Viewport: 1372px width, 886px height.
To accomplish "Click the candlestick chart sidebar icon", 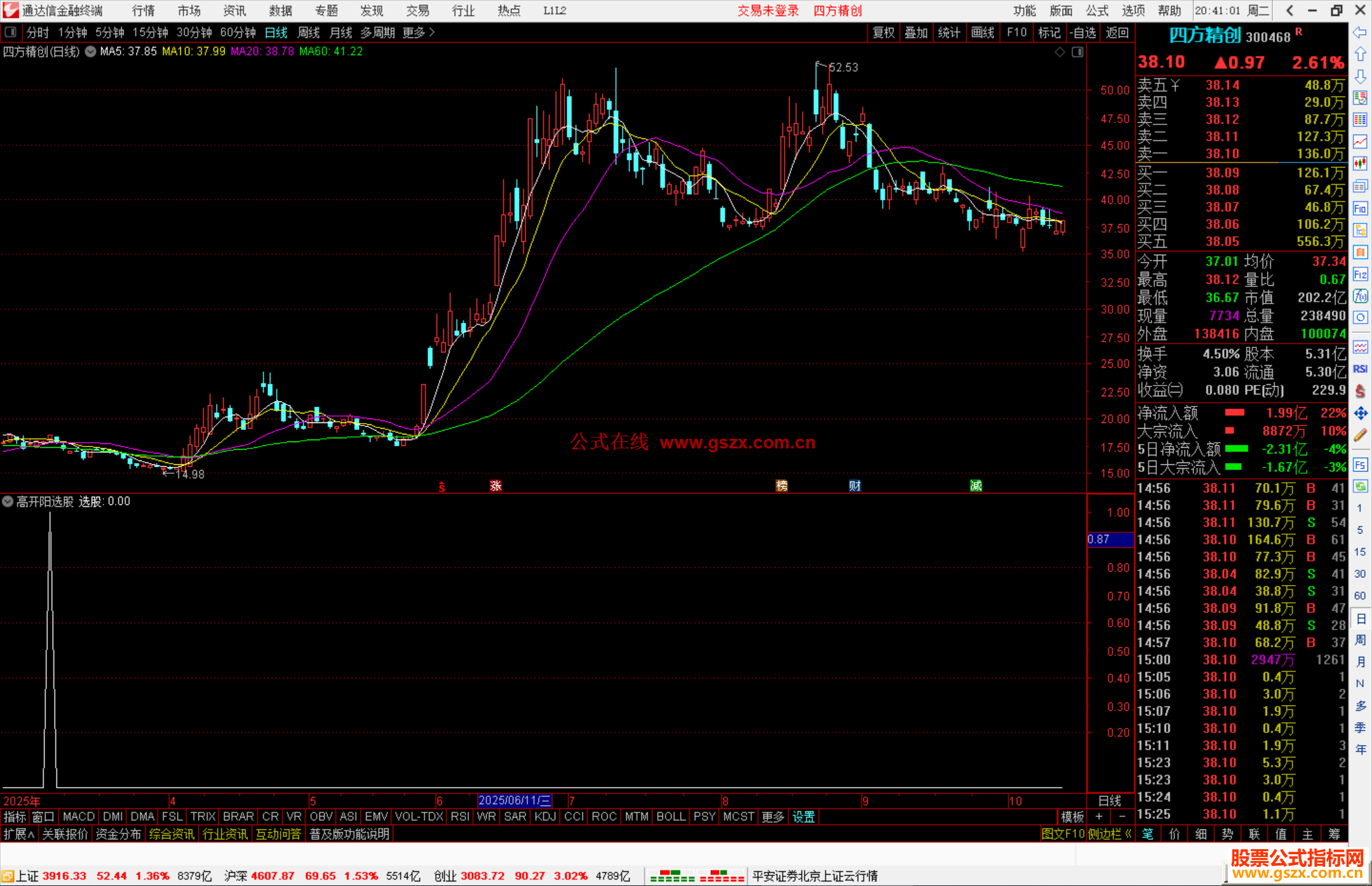I will pyautogui.click(x=1360, y=164).
